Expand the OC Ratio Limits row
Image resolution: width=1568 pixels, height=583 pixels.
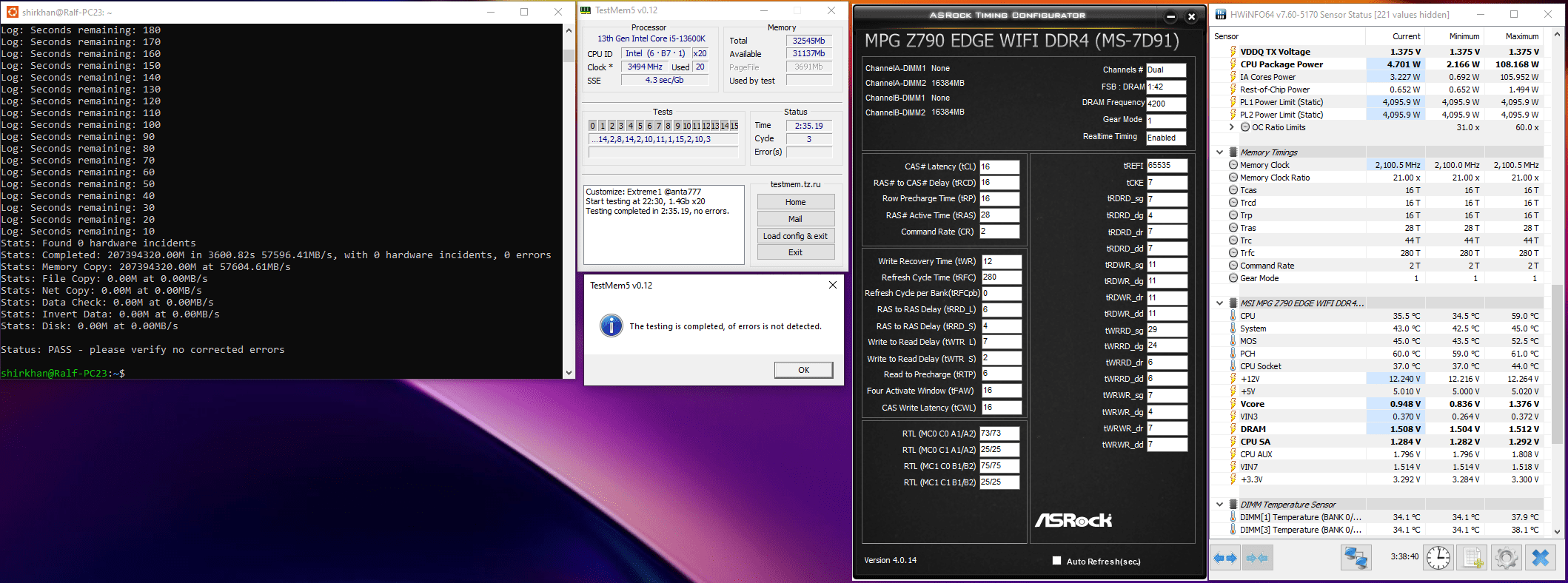tap(1232, 127)
